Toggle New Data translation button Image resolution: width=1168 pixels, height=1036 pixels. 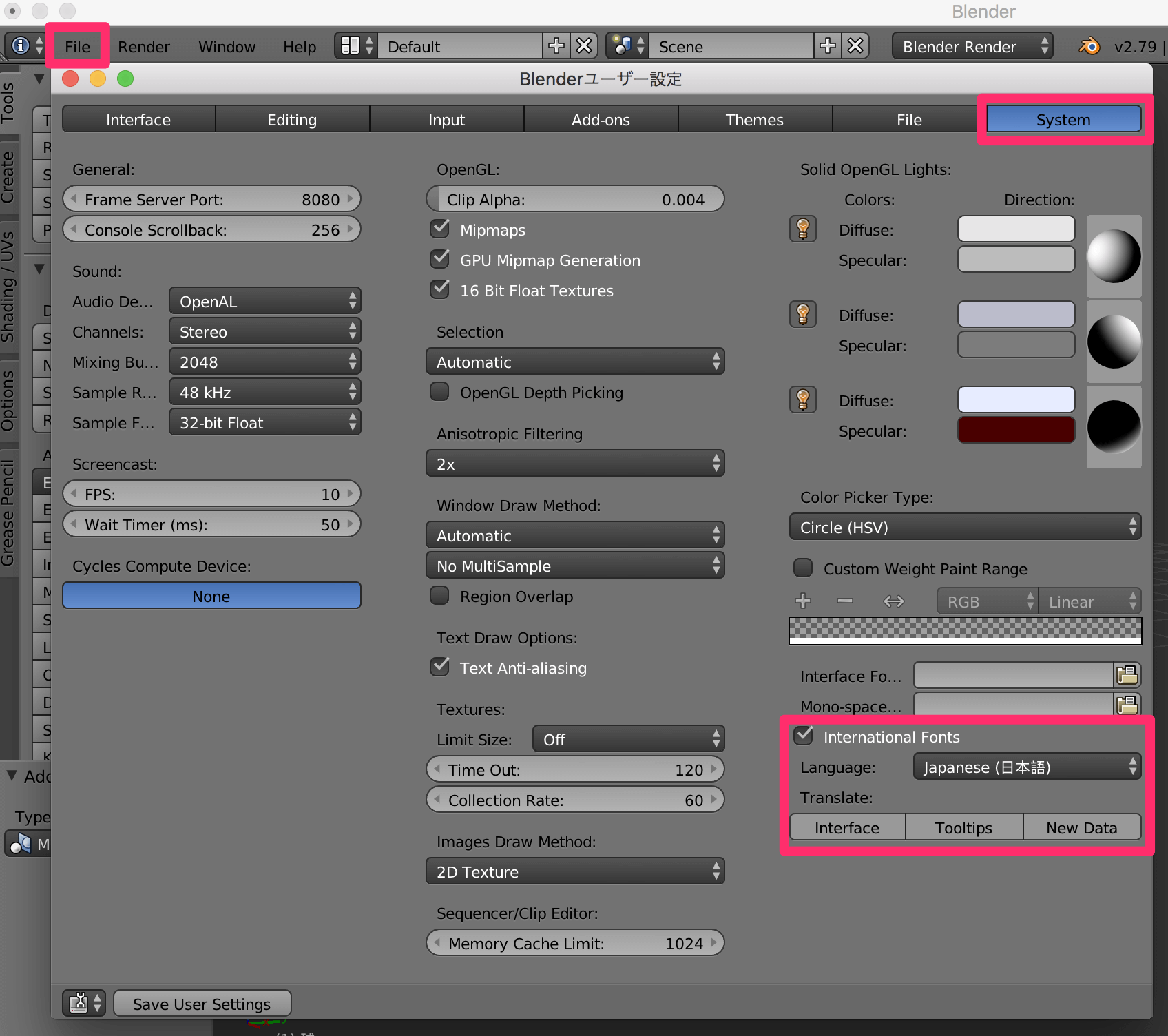pyautogui.click(x=1082, y=827)
